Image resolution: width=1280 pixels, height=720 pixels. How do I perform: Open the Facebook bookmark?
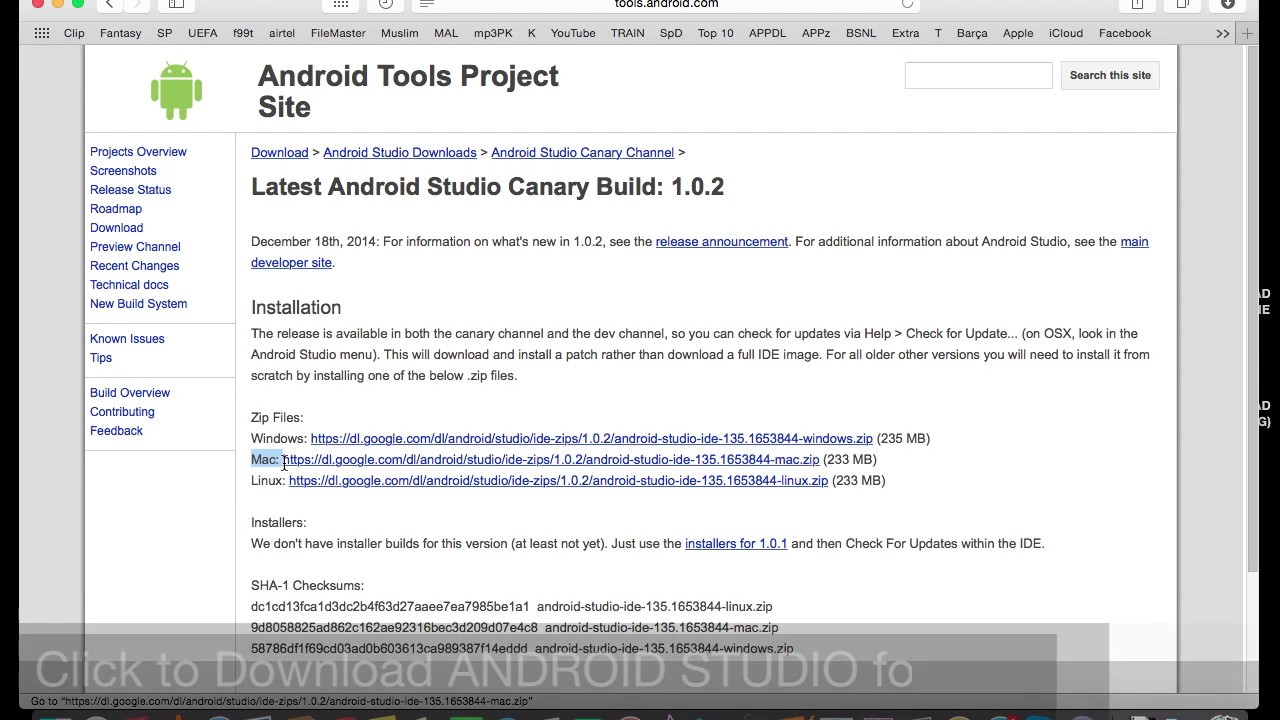pyautogui.click(x=1125, y=33)
